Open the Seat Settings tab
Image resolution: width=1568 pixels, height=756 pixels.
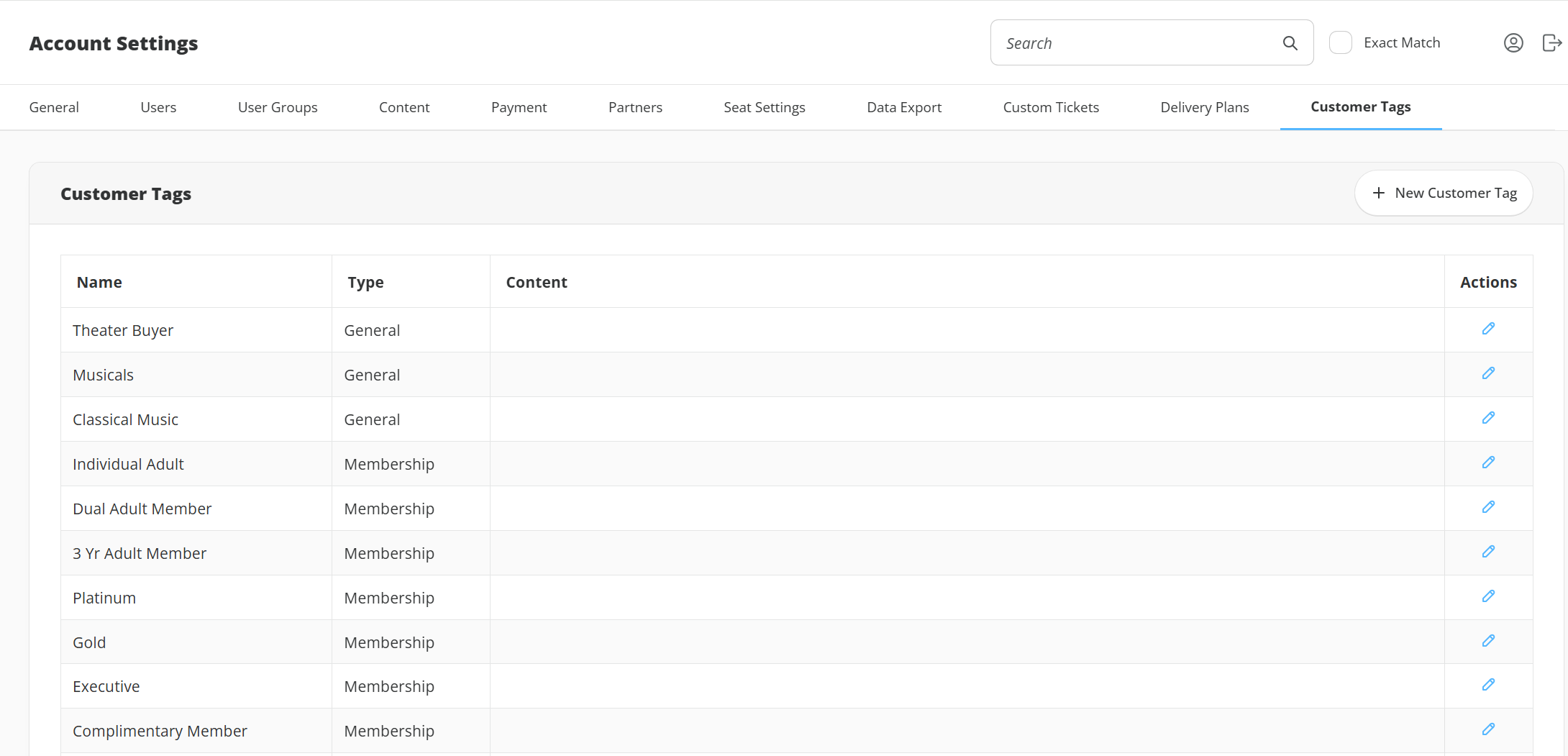point(765,107)
